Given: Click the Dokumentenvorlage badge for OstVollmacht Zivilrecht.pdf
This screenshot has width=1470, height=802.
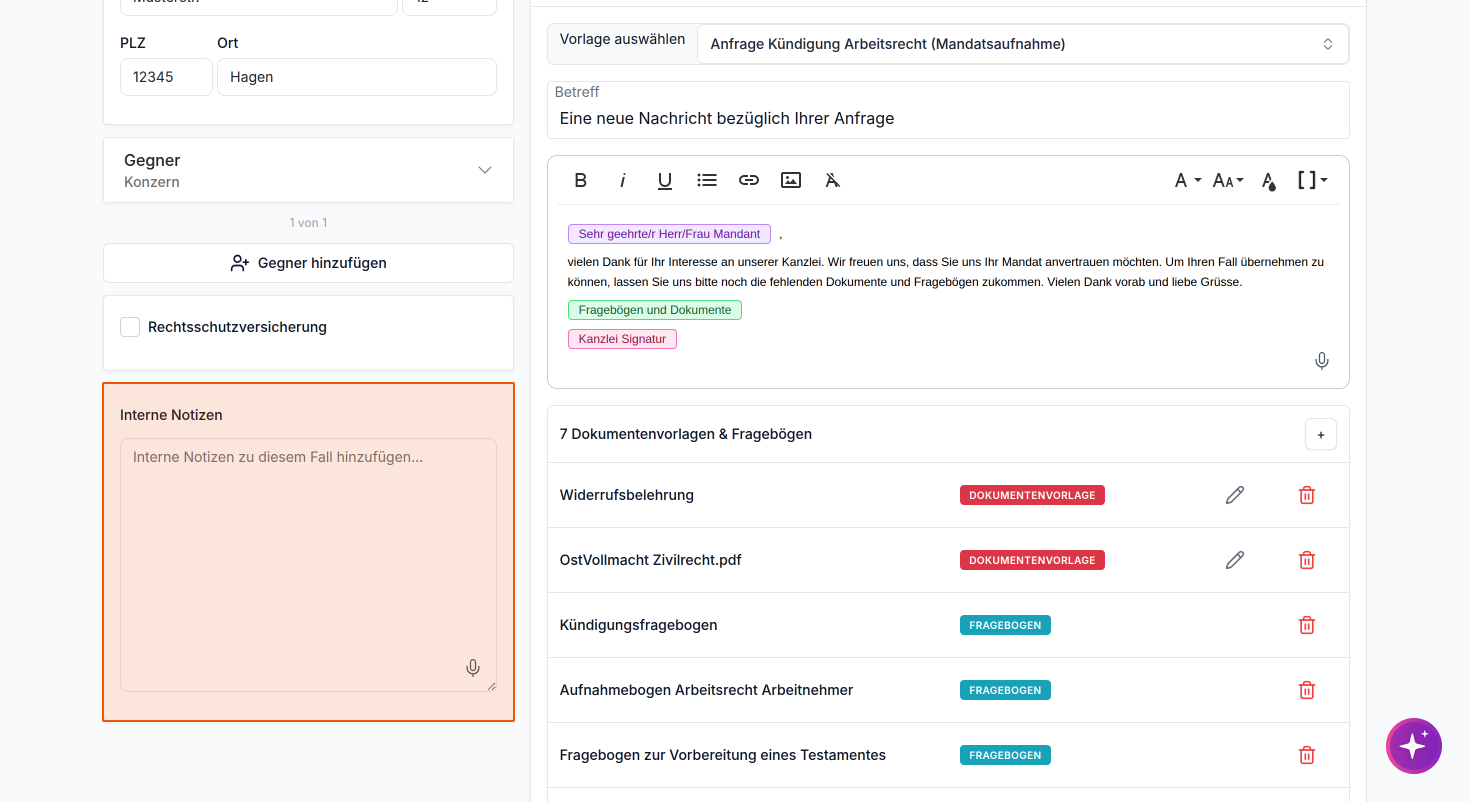Looking at the screenshot, I should pyautogui.click(x=1032, y=560).
